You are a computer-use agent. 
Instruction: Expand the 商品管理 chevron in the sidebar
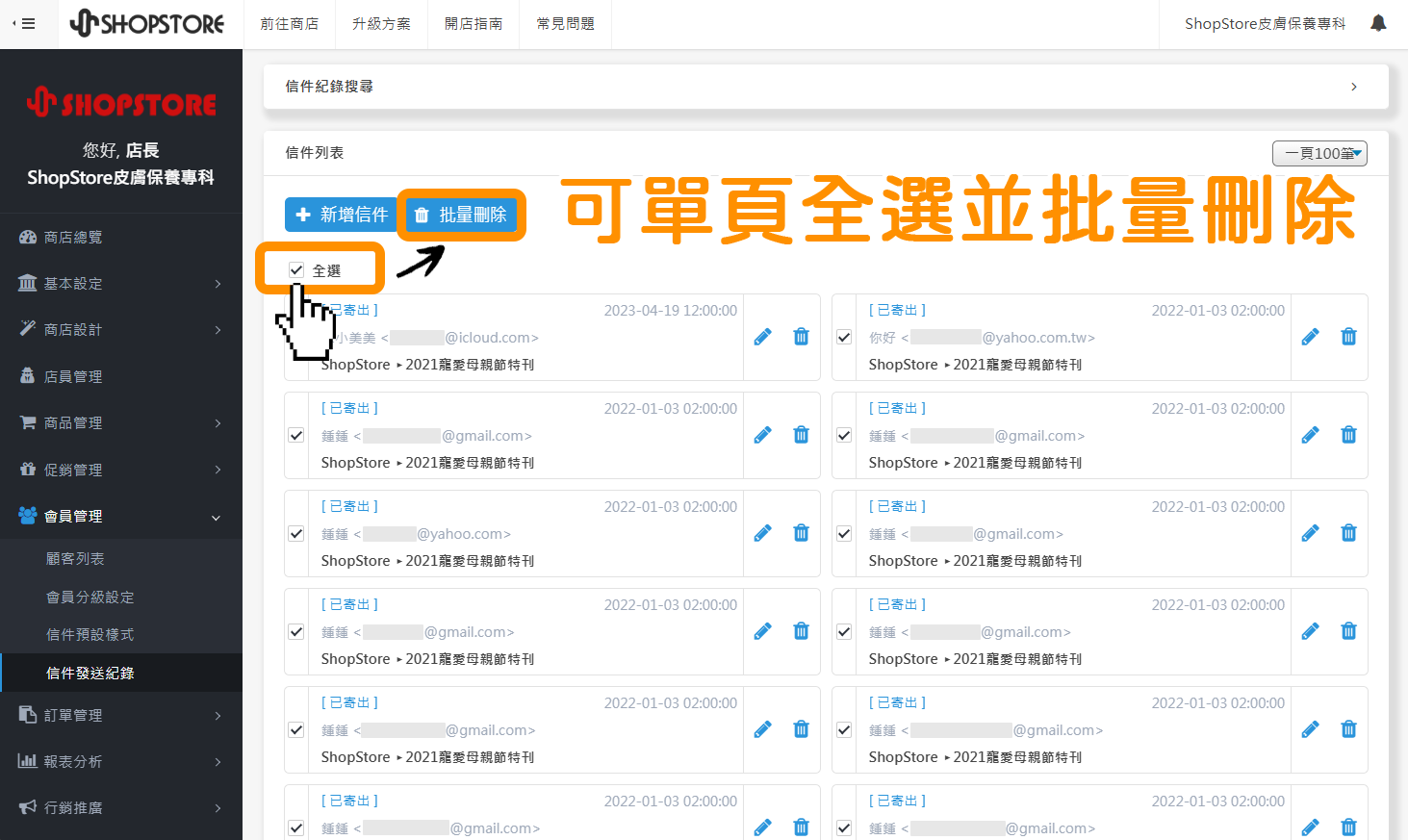pyautogui.click(x=218, y=423)
